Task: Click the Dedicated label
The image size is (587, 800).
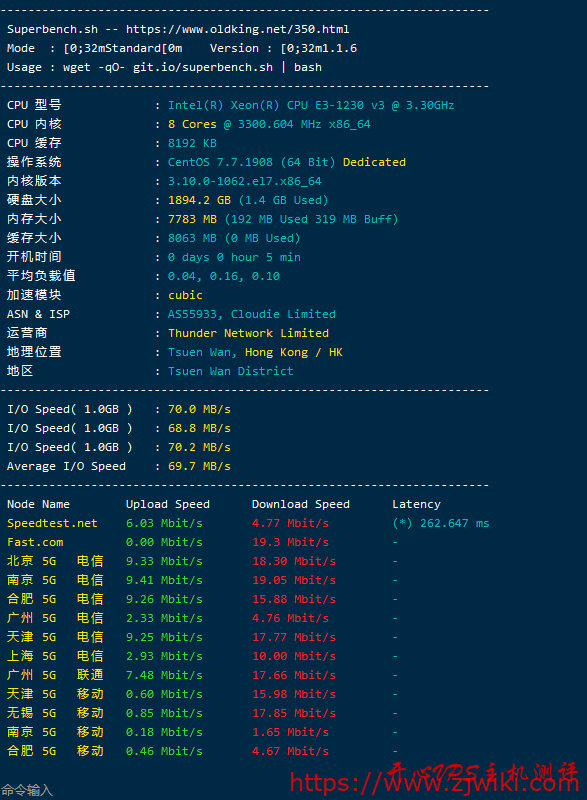Action: coord(374,162)
